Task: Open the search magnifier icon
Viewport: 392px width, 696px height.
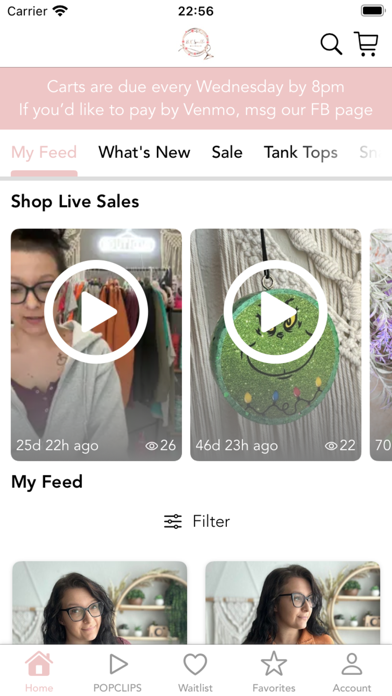Action: coord(331,44)
